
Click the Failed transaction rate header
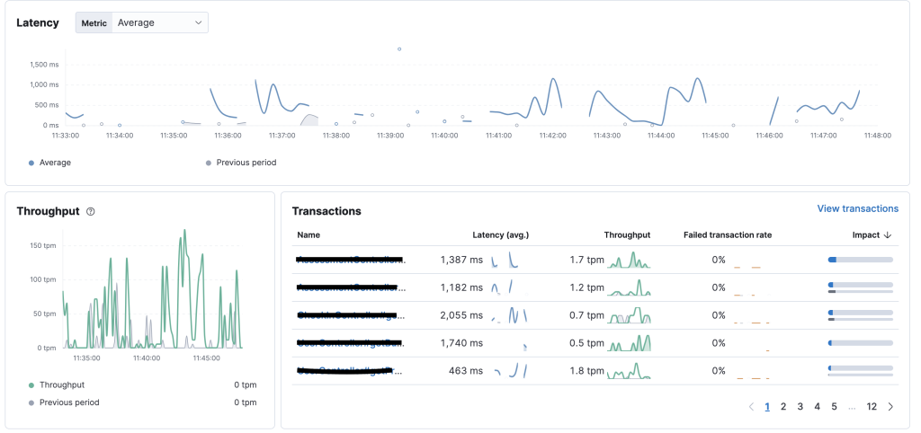pyautogui.click(x=728, y=234)
